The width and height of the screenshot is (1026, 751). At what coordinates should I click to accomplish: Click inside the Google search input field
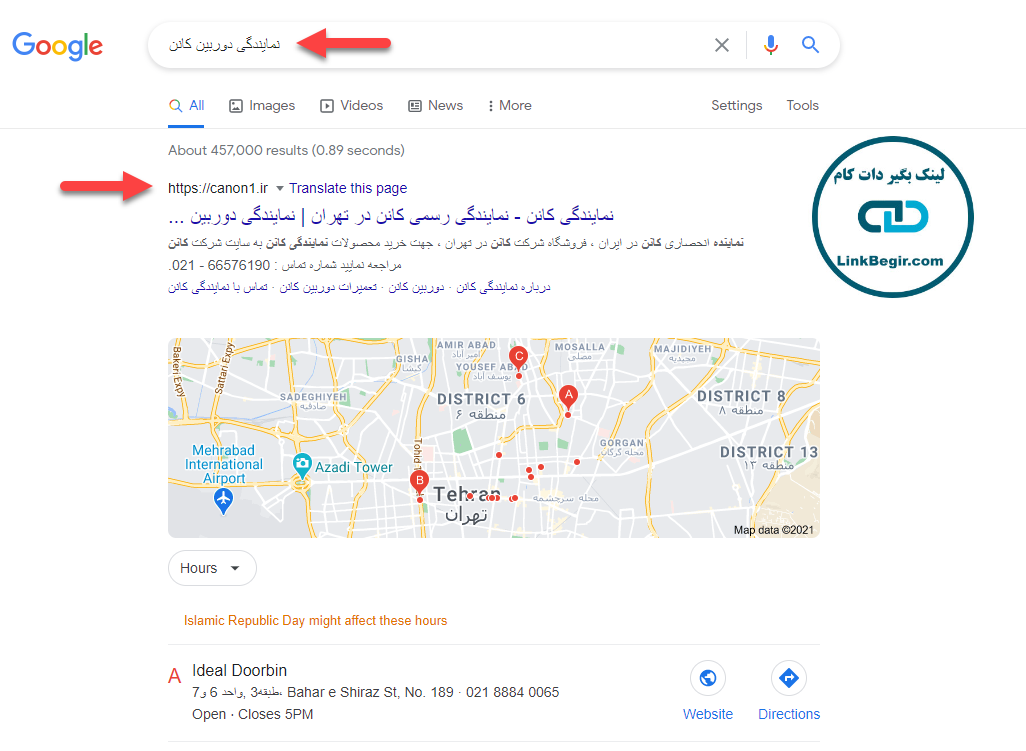[x=432, y=44]
